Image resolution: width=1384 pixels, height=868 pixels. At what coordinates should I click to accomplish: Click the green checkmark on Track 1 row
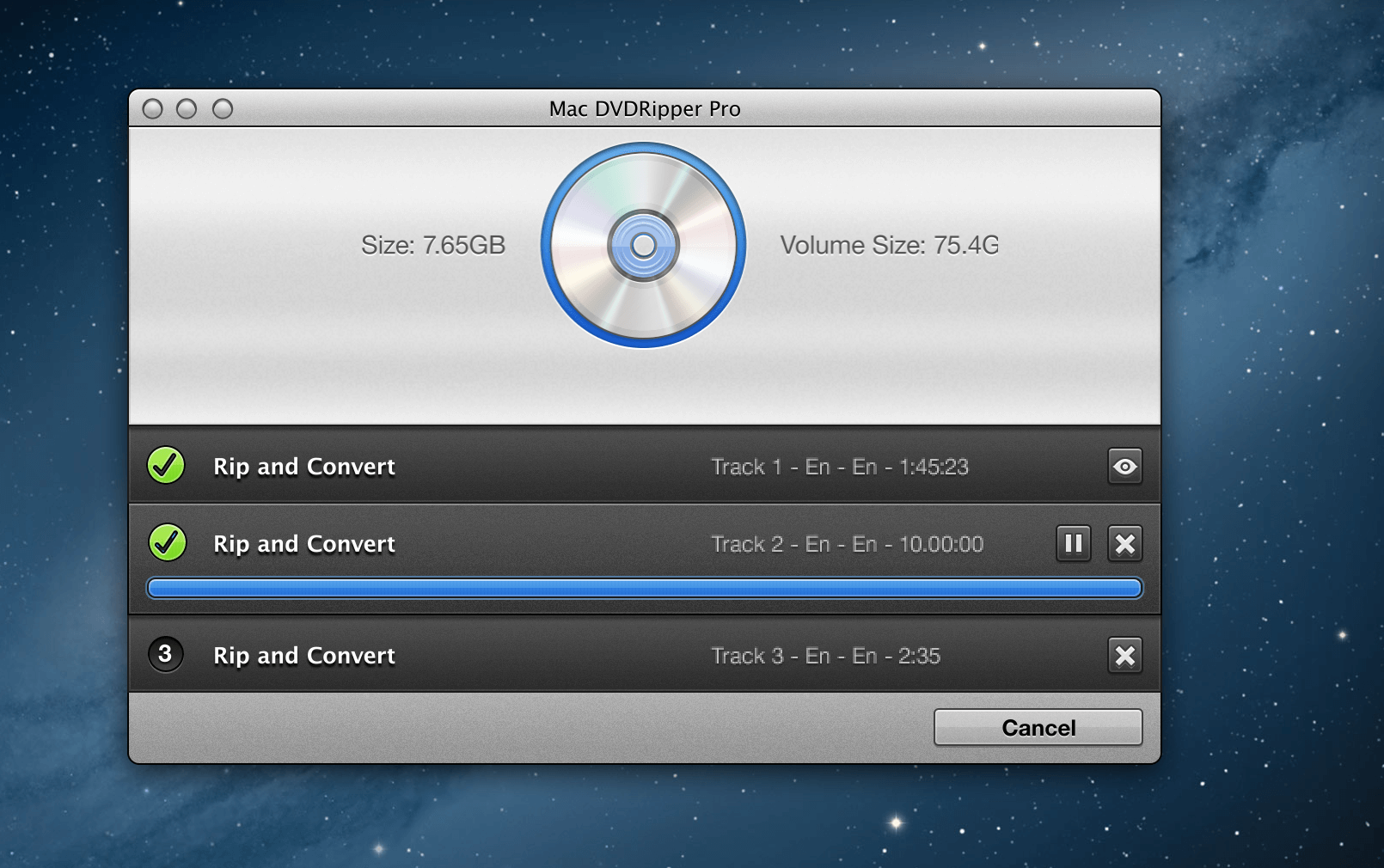[x=166, y=466]
